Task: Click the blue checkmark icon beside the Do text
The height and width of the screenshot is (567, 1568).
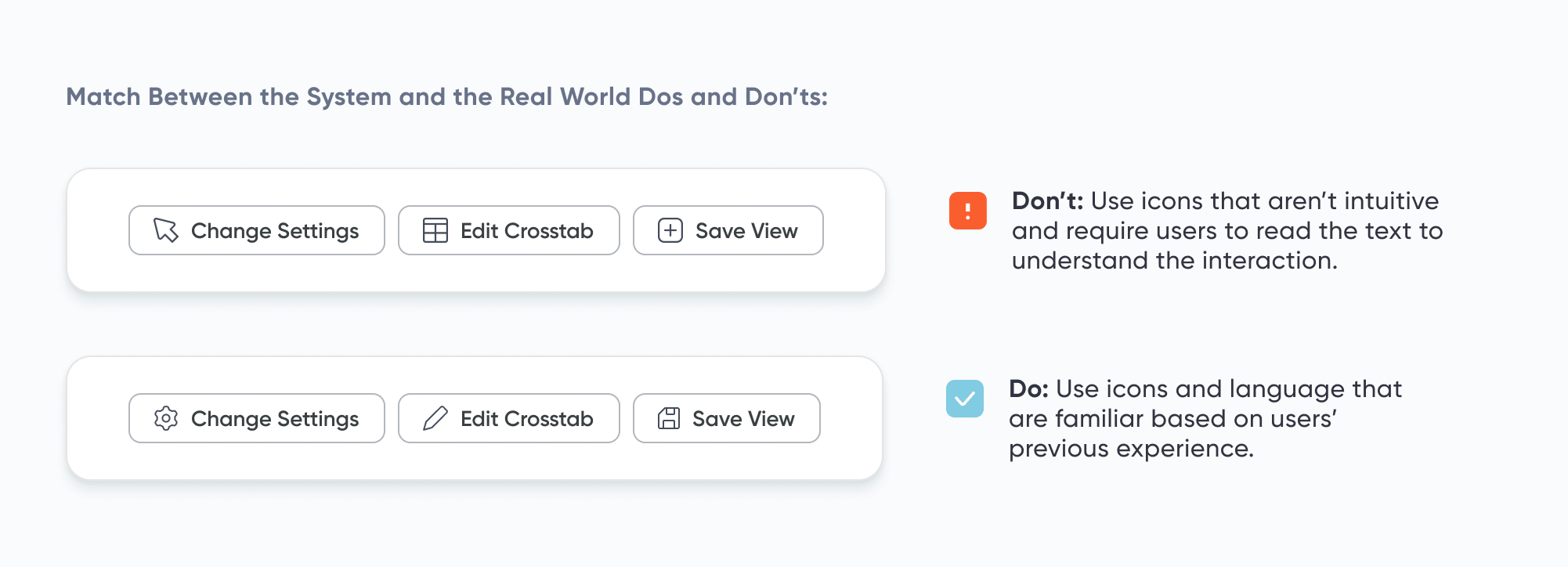Action: 964,399
